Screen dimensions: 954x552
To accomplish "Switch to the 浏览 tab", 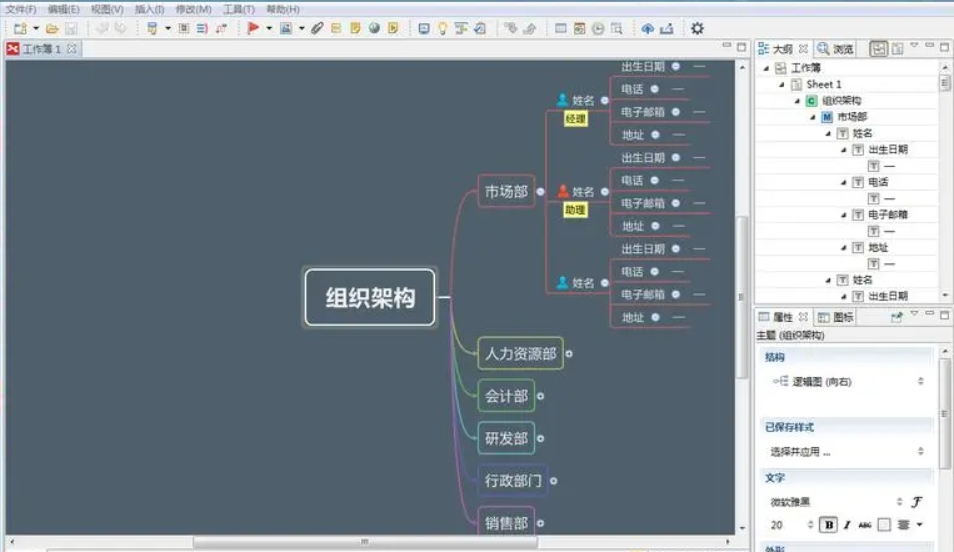I will tap(835, 49).
